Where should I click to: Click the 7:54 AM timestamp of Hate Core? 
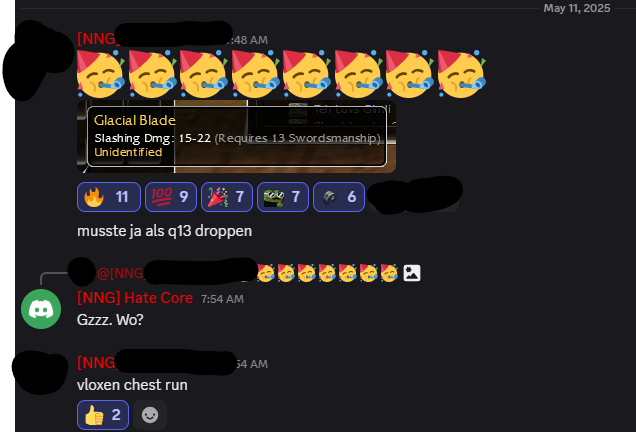222,299
